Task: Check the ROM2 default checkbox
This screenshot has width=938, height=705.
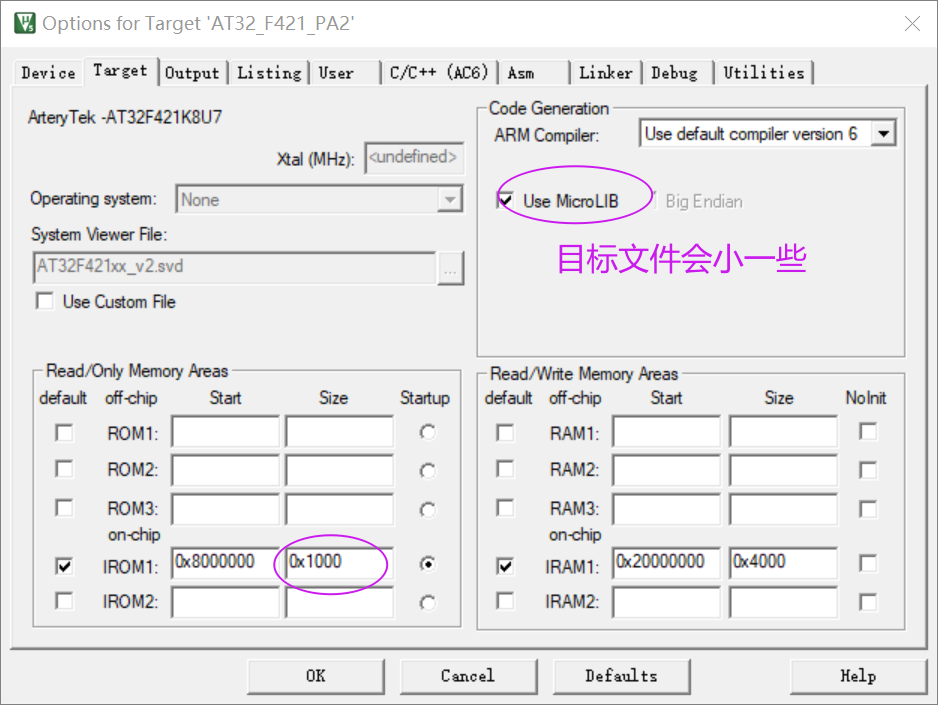Action: coord(64,469)
